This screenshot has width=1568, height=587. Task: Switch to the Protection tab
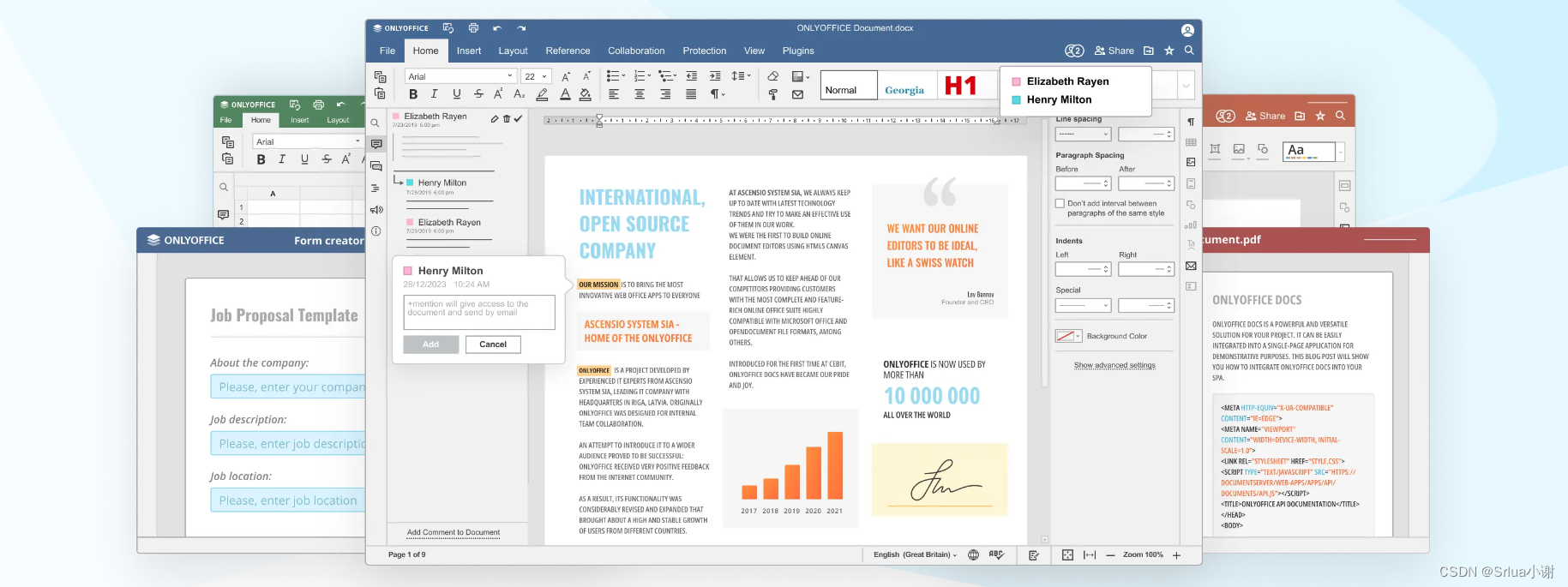705,51
